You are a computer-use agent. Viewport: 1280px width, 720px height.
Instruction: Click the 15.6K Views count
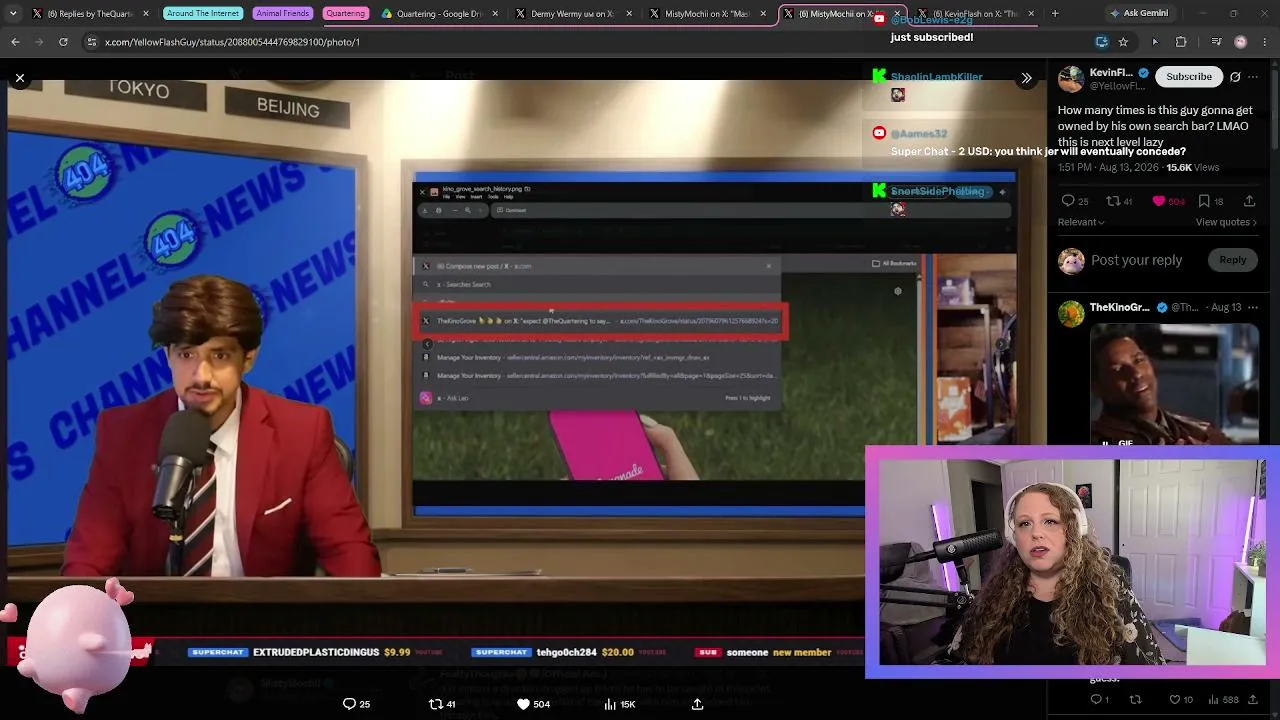pos(1192,168)
